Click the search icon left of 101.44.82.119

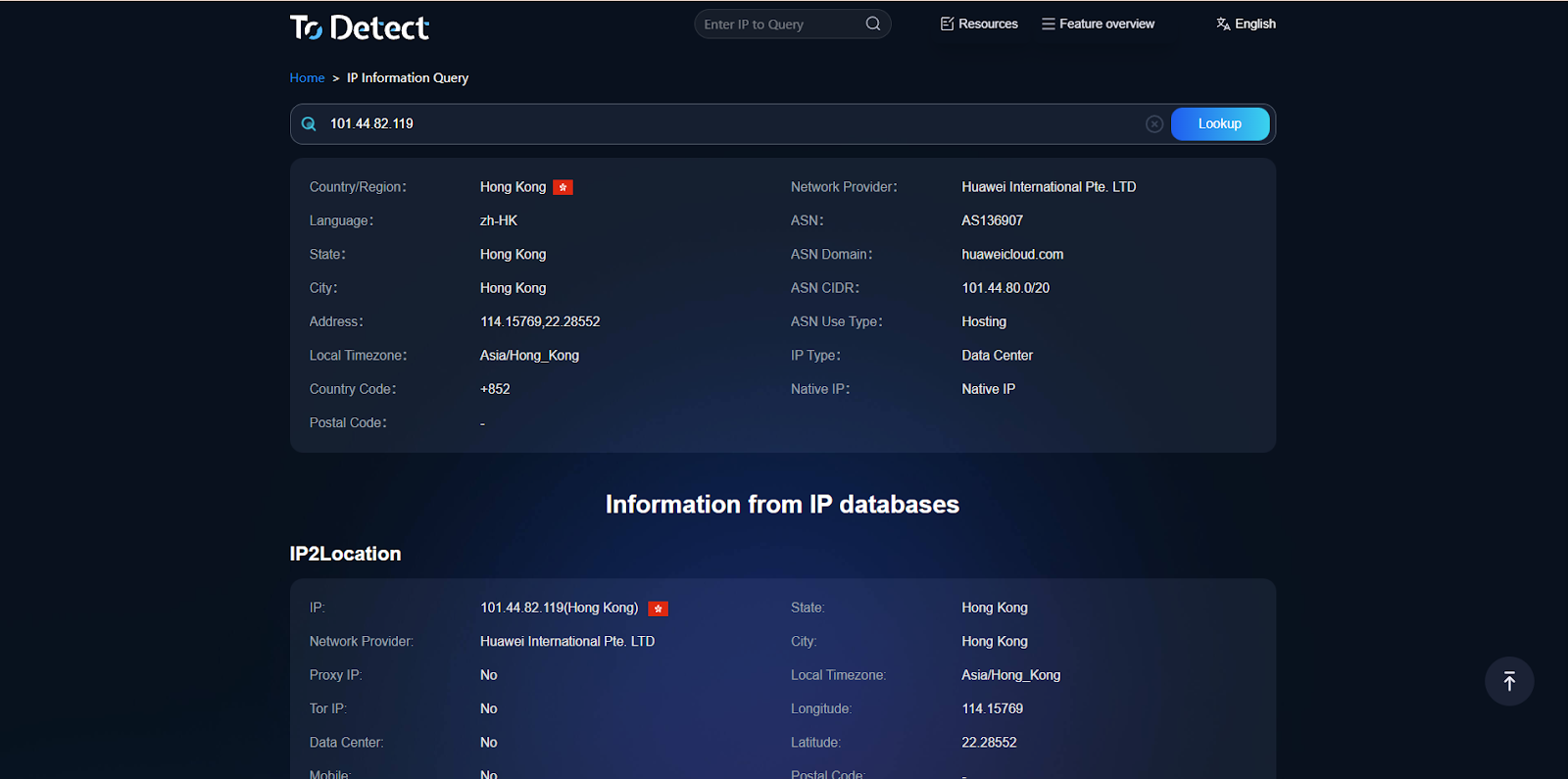click(309, 123)
